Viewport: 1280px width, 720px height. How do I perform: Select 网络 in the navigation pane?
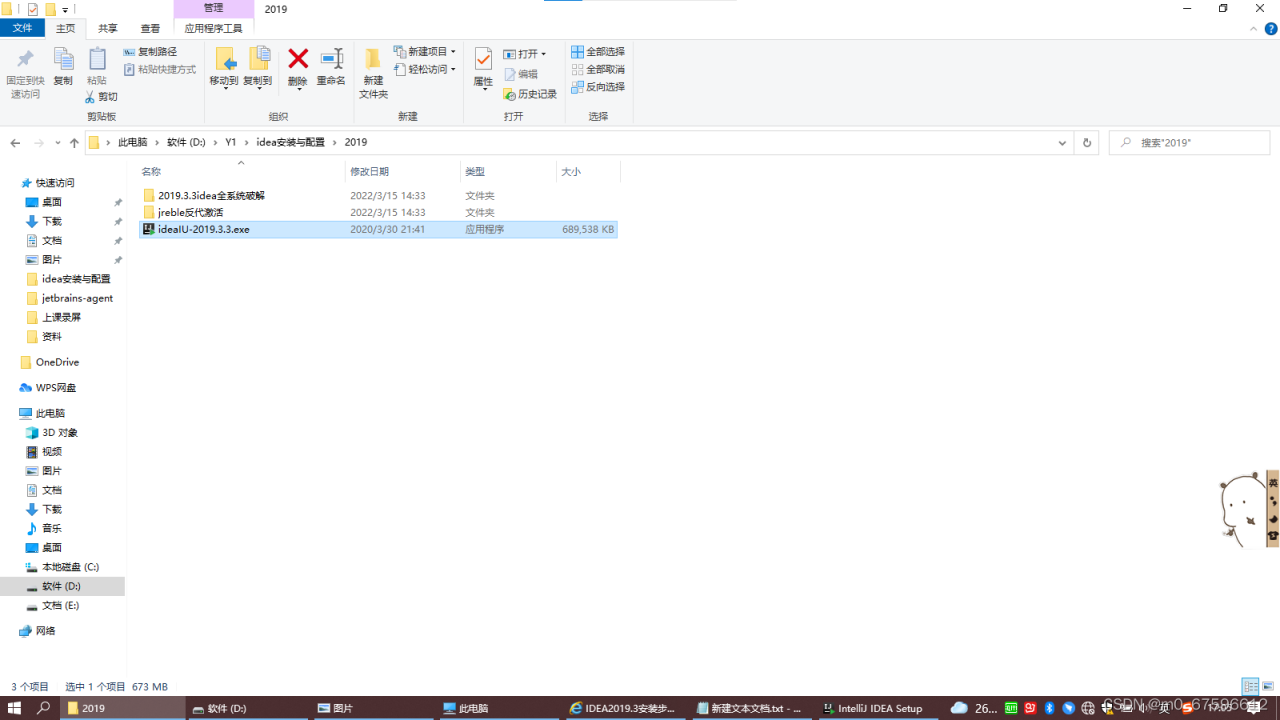pos(46,631)
